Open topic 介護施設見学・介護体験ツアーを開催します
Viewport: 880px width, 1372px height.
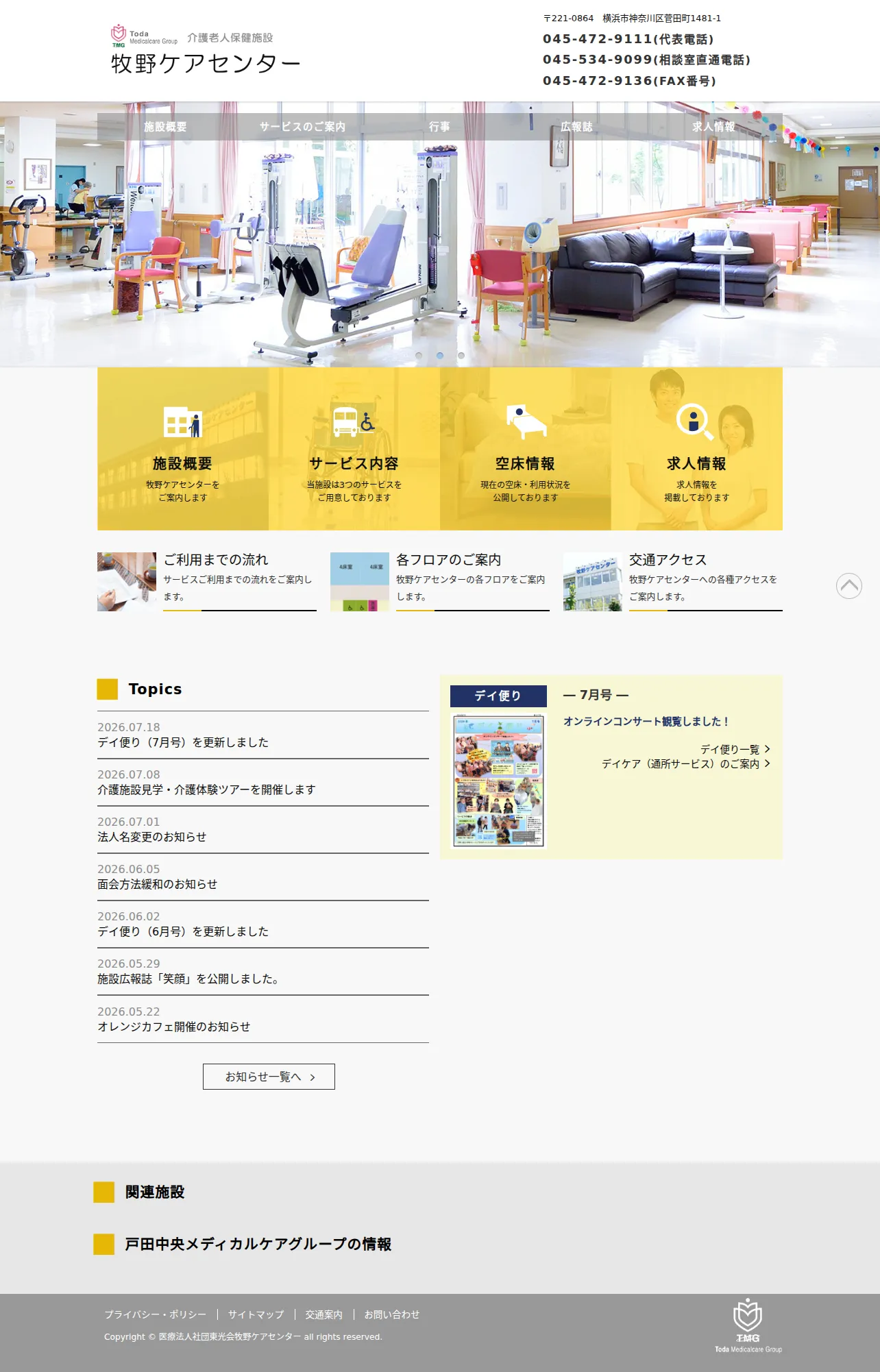[206, 789]
